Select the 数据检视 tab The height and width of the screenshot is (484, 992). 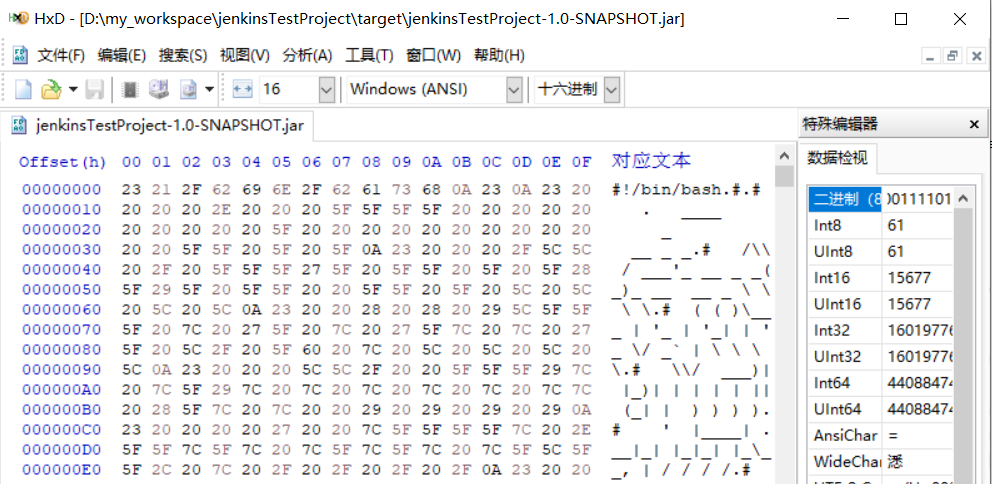coord(838,158)
